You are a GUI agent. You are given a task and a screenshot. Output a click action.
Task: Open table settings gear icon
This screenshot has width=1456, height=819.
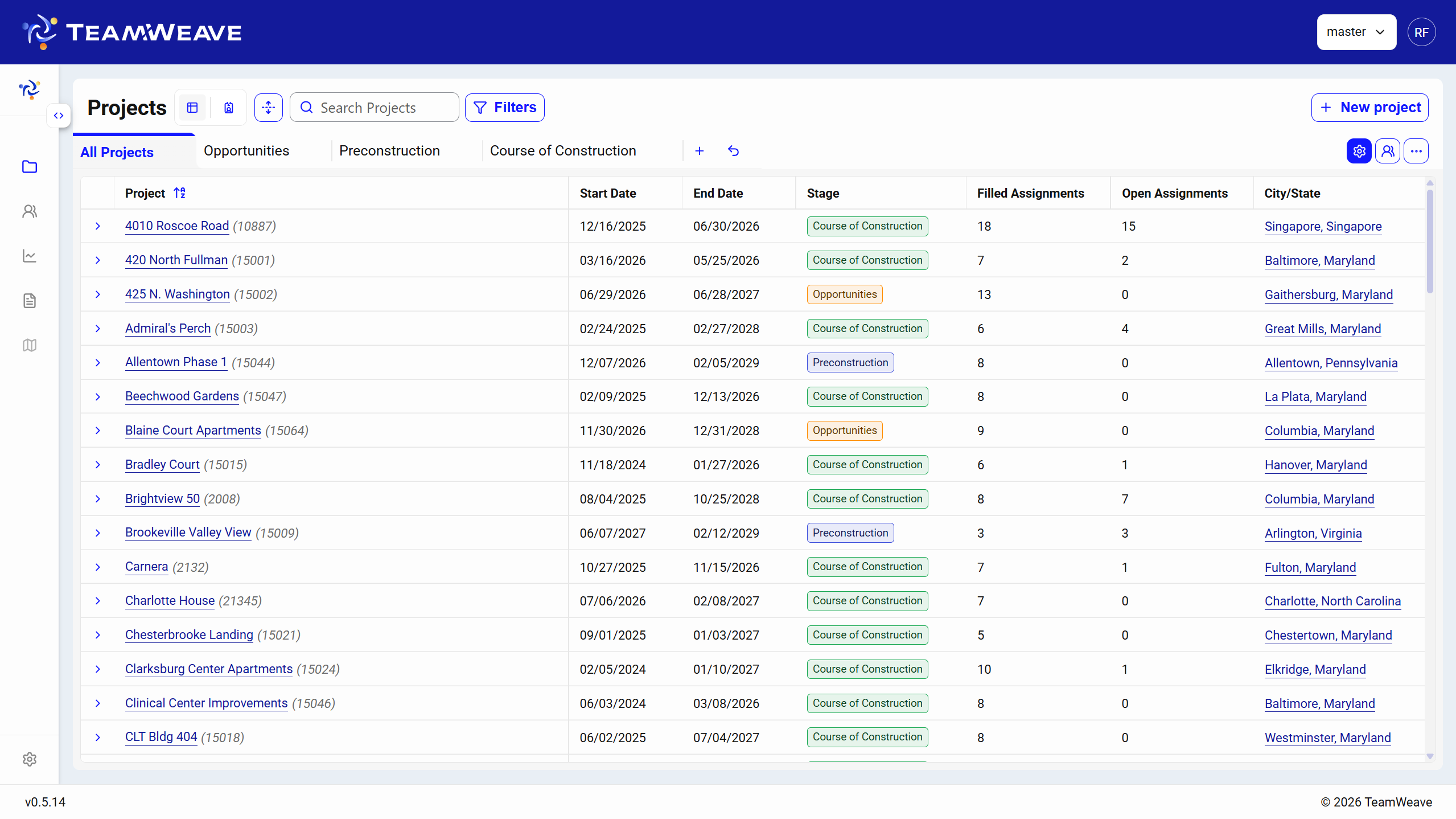tap(1359, 151)
